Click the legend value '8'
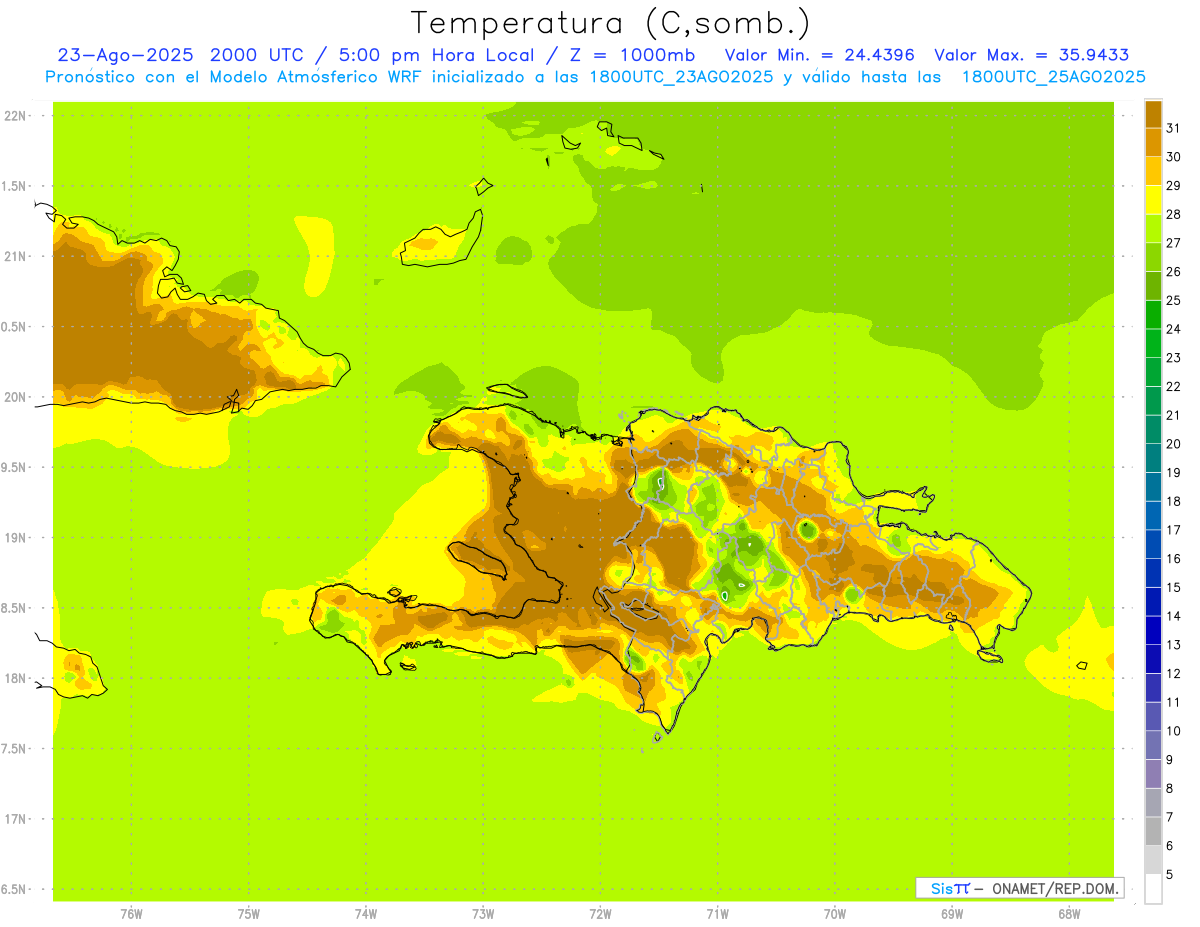Screen dimensions: 1200x927 tap(1170, 788)
